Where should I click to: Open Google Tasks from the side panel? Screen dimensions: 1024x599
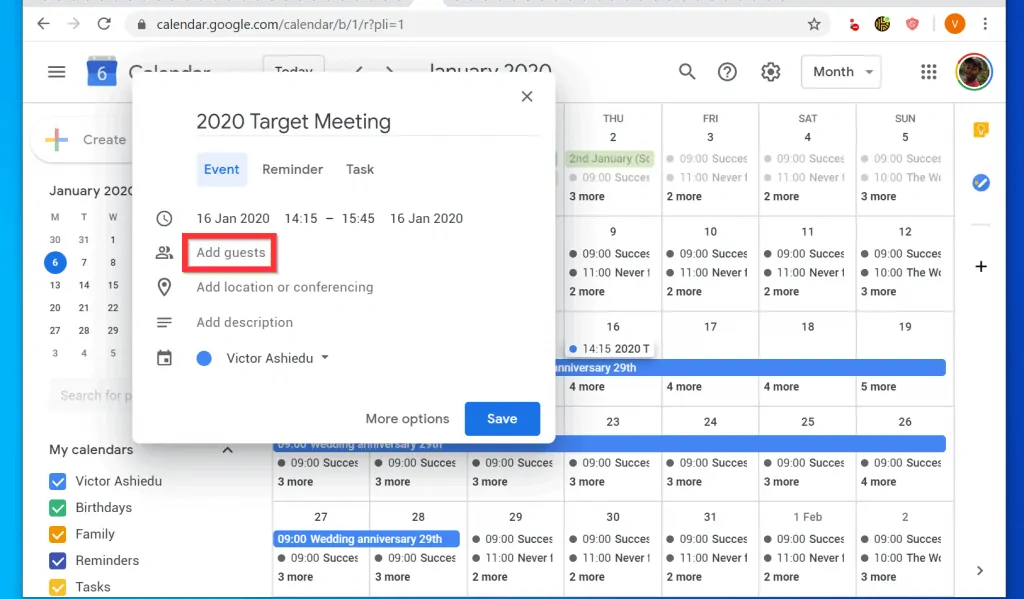click(980, 182)
